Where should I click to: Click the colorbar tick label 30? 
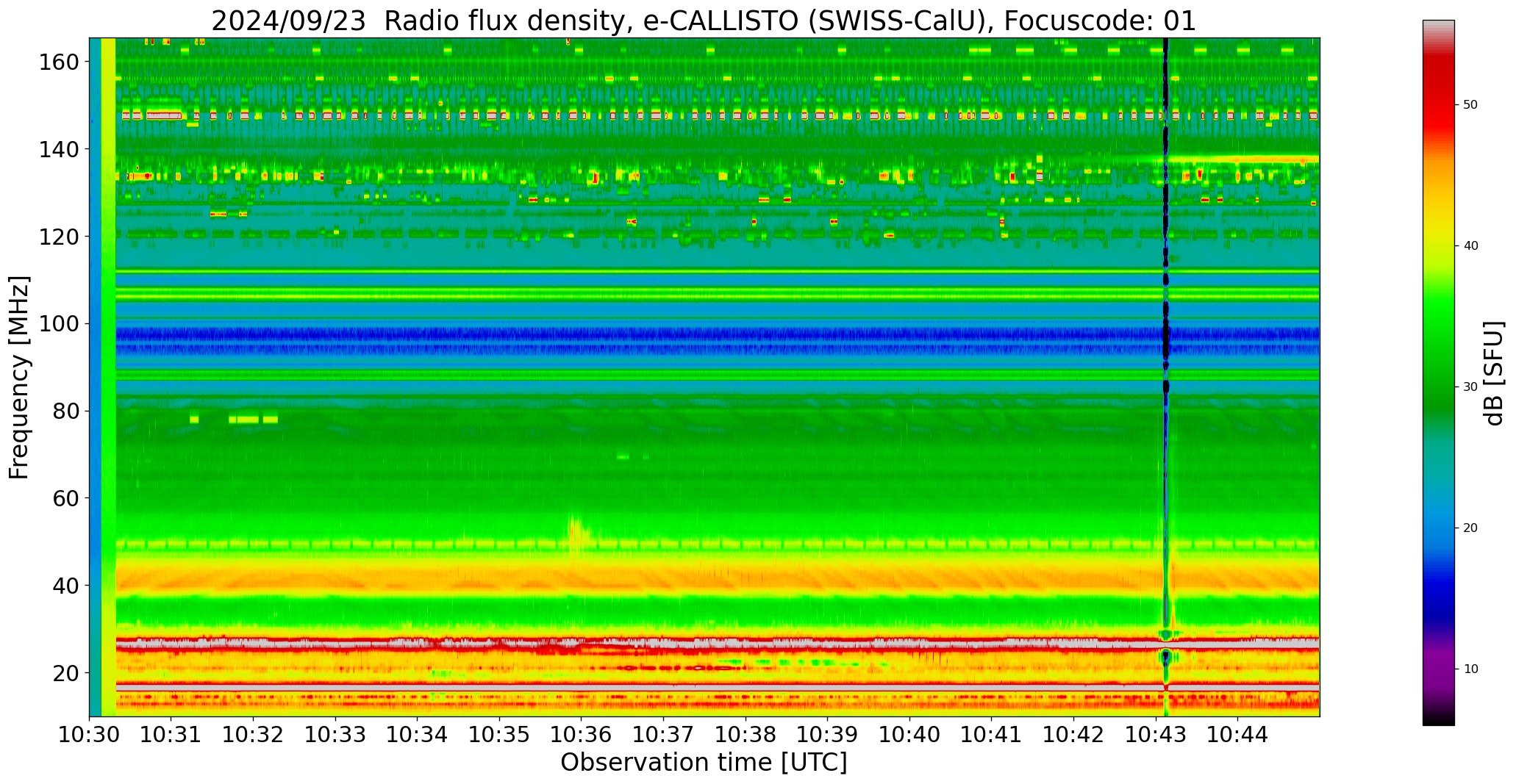point(1470,387)
